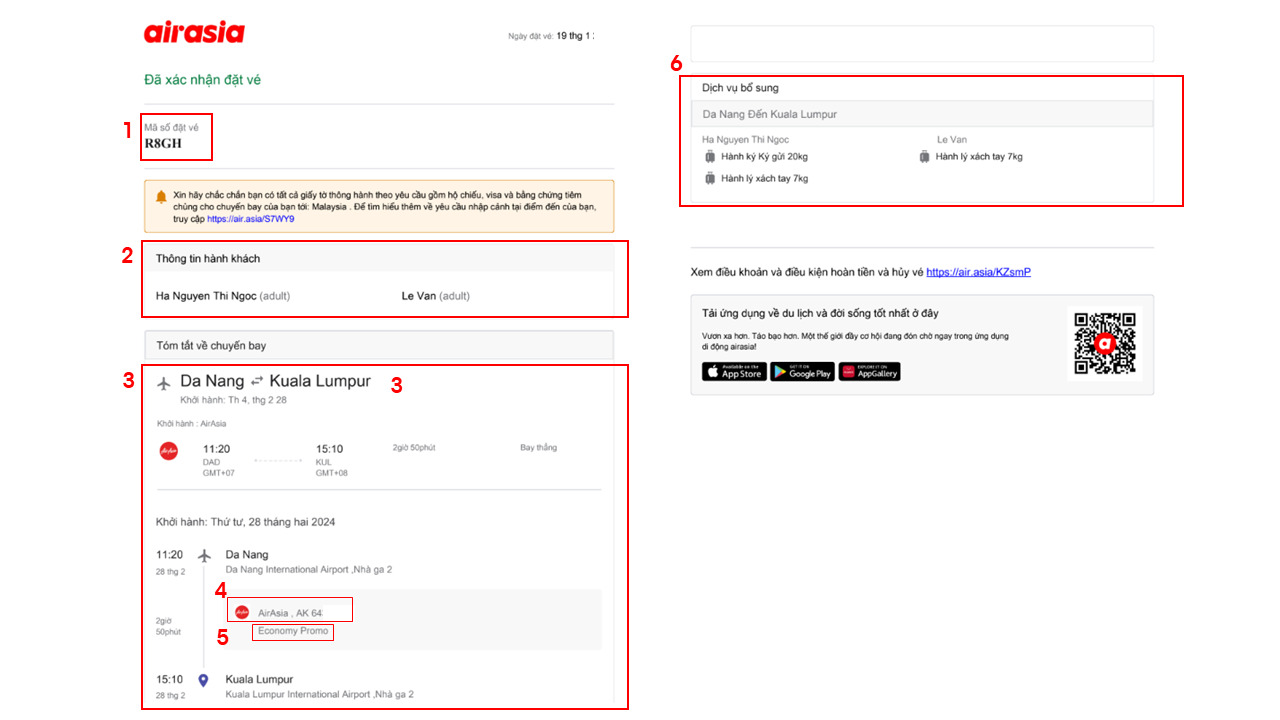Image resolution: width=1280 pixels, height=720 pixels.
Task: Click 'Le Van' name in additional services
Action: pos(952,140)
